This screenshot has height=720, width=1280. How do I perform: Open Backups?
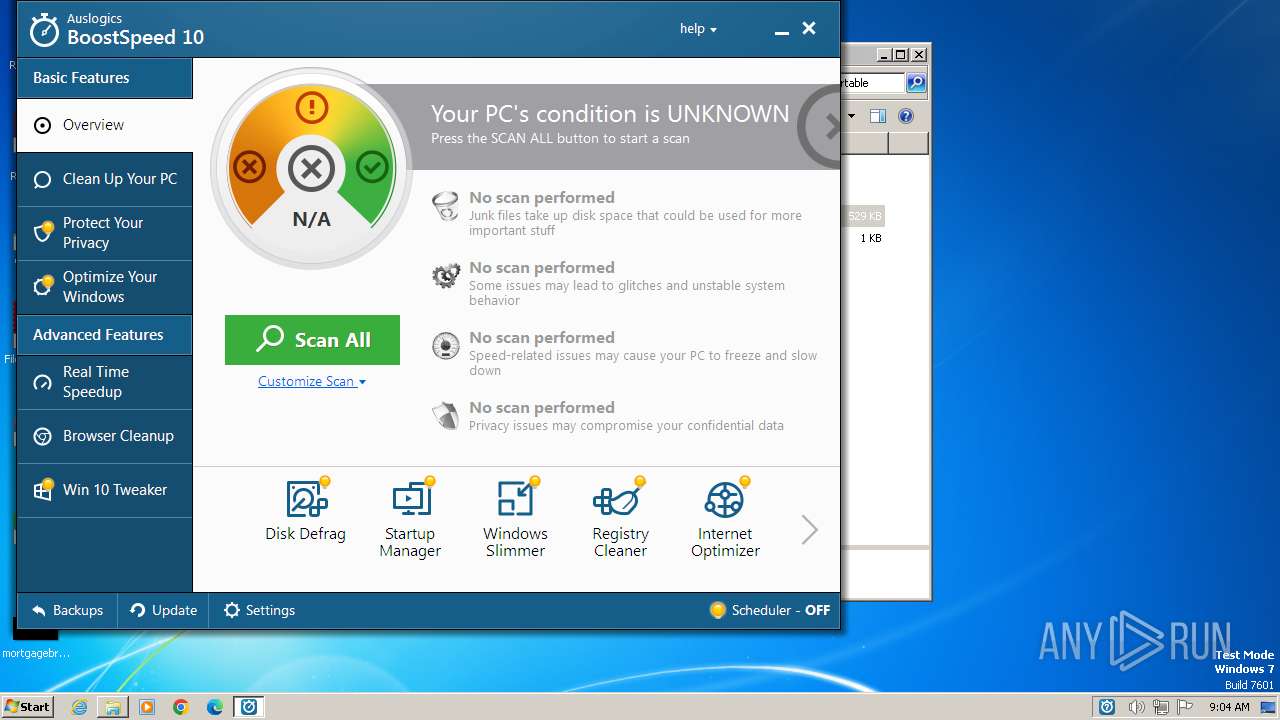(x=67, y=610)
